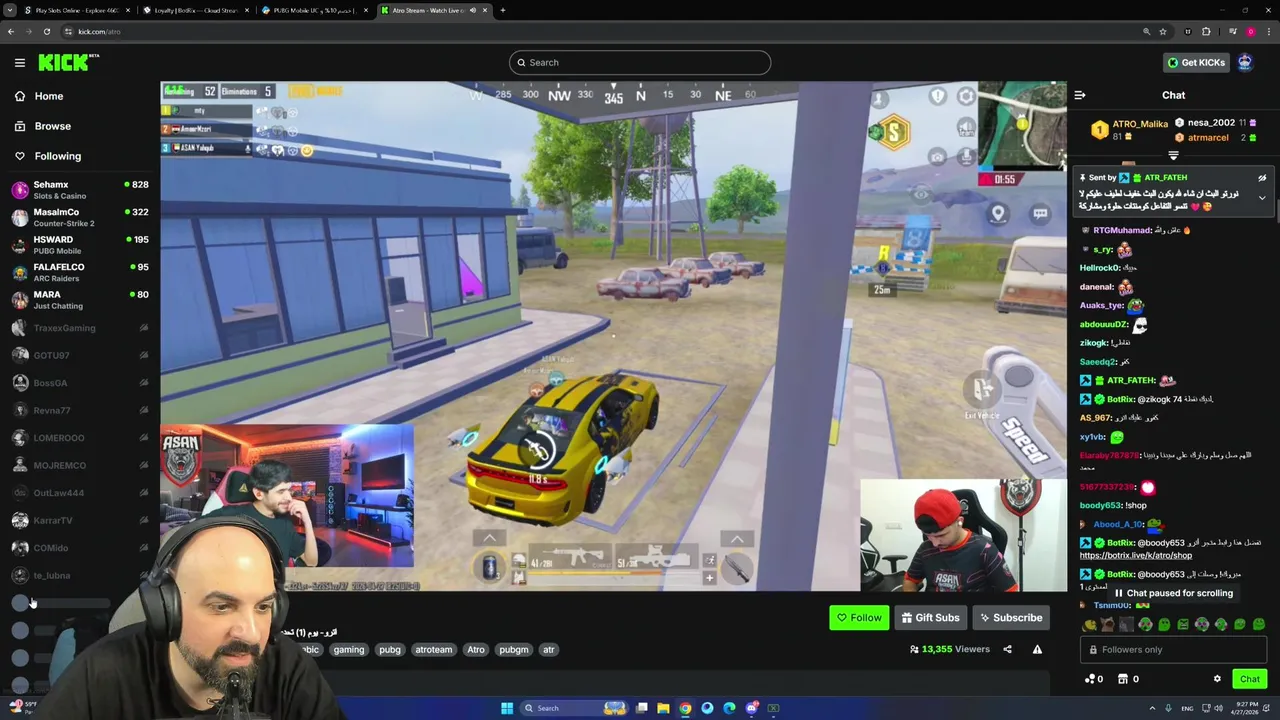Click the Follow button
Image resolution: width=1280 pixels, height=720 pixels.
click(859, 617)
